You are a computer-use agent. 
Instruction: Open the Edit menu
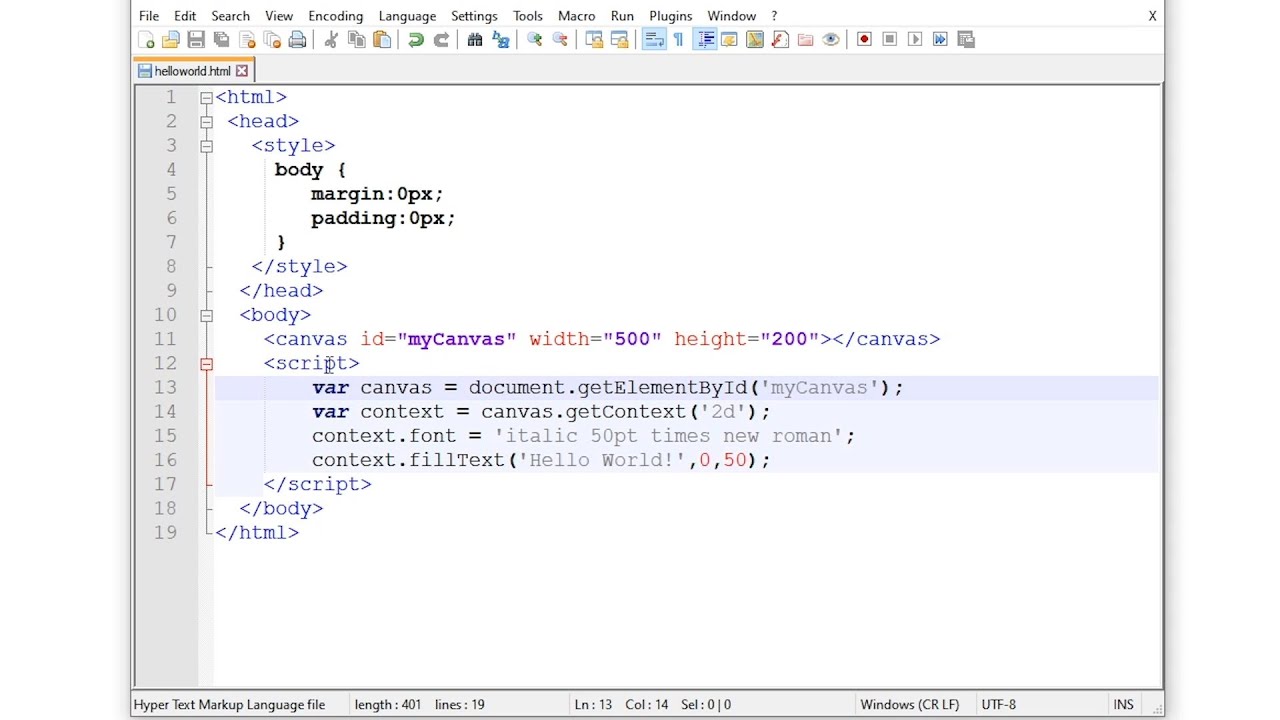(185, 16)
